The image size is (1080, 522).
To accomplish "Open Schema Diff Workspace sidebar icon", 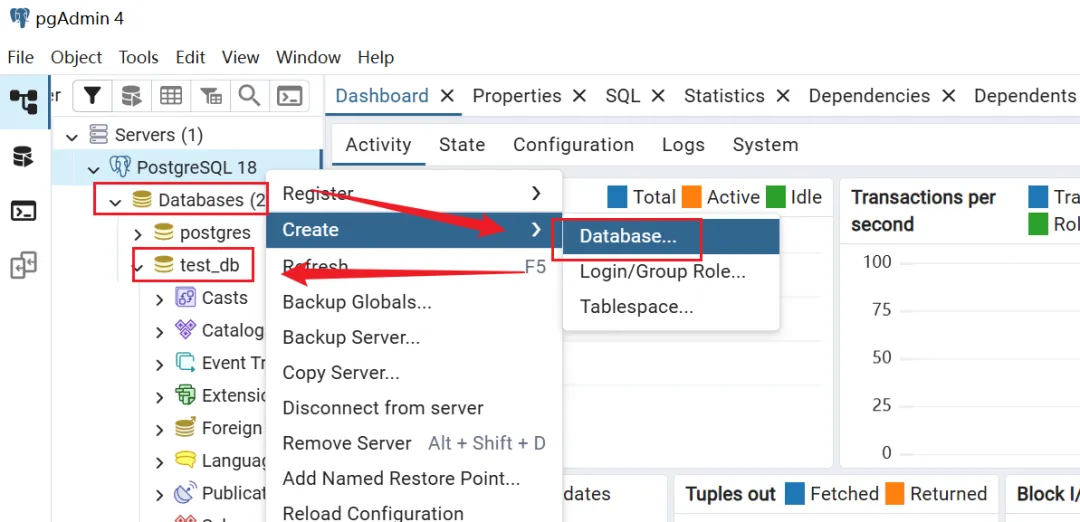I will tap(23, 266).
